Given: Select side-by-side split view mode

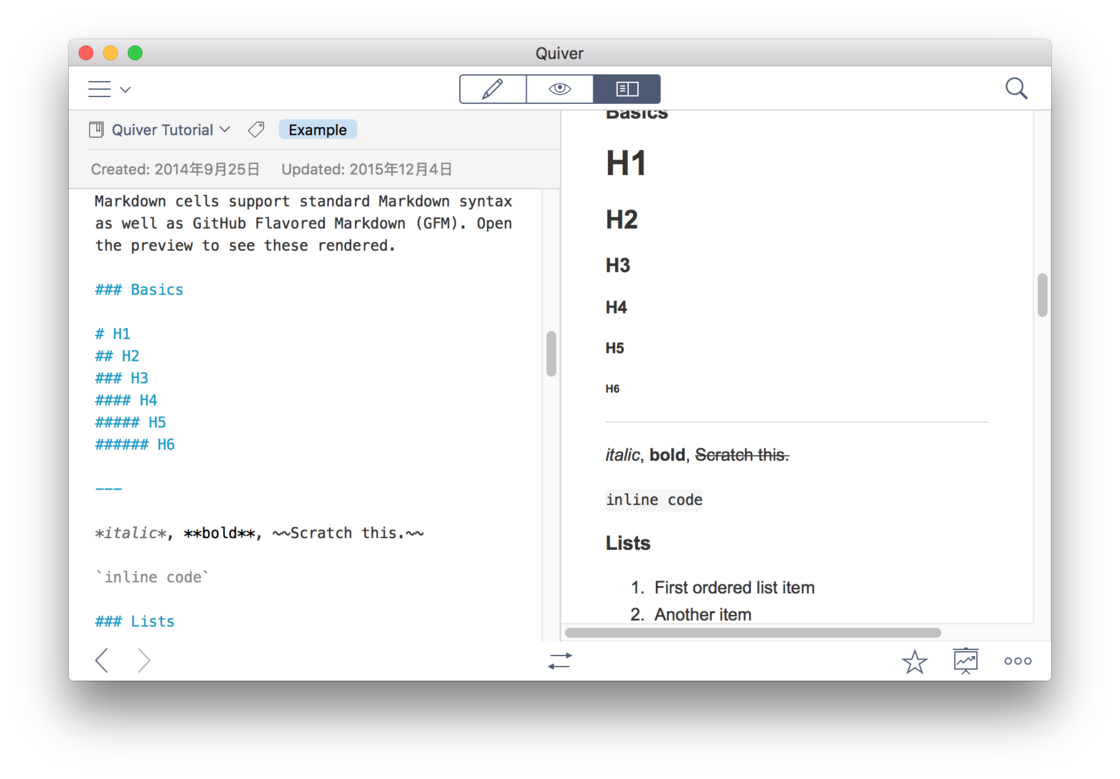Looking at the screenshot, I should tap(626, 89).
